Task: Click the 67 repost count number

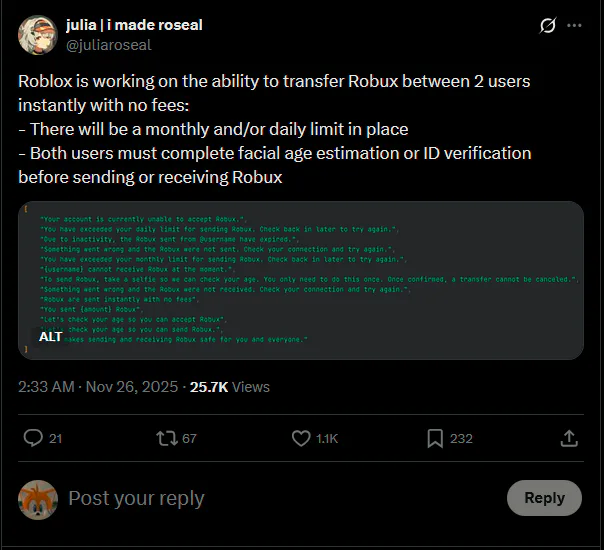Action: (x=189, y=439)
